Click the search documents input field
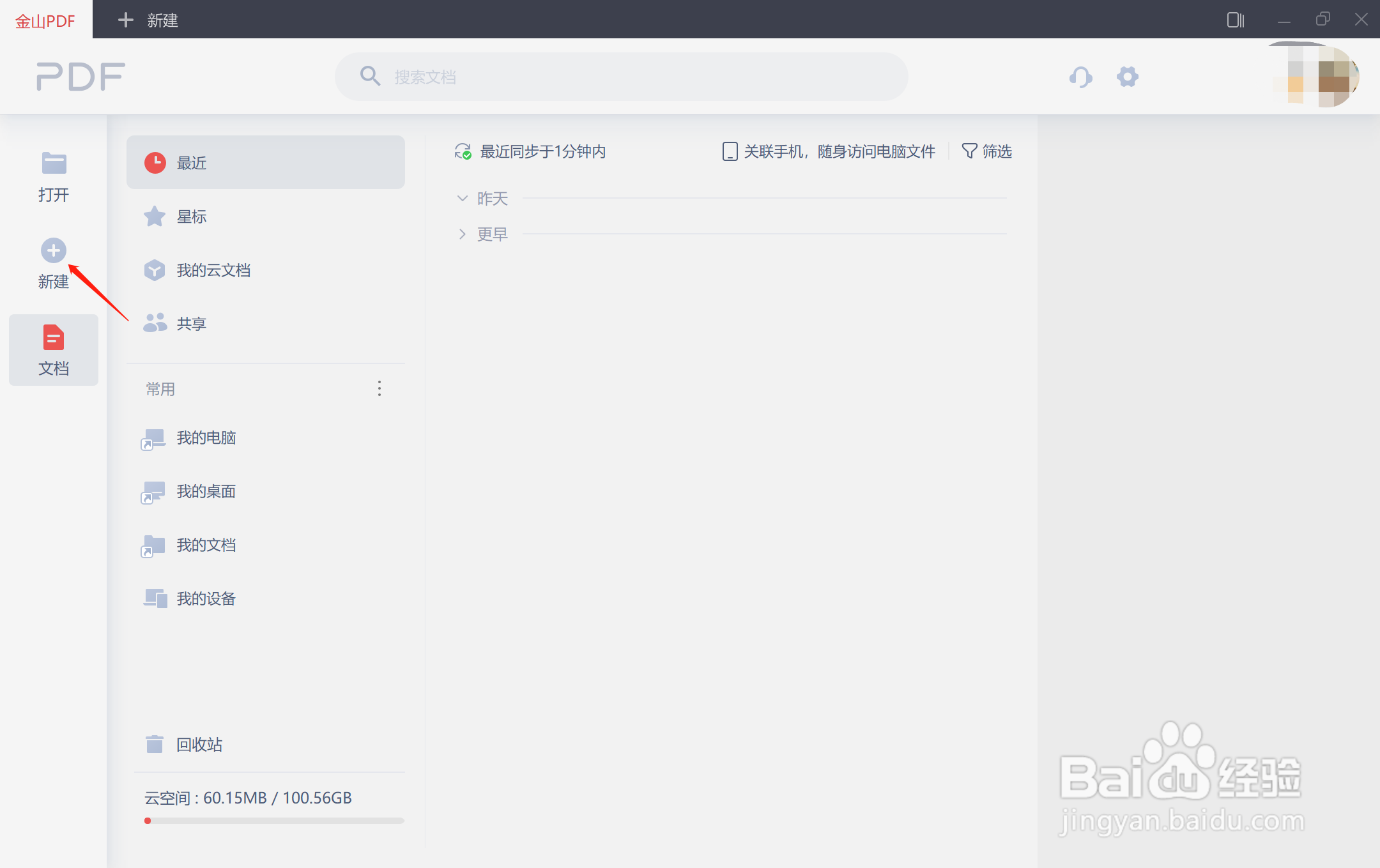Viewport: 1380px width, 868px height. click(x=621, y=77)
